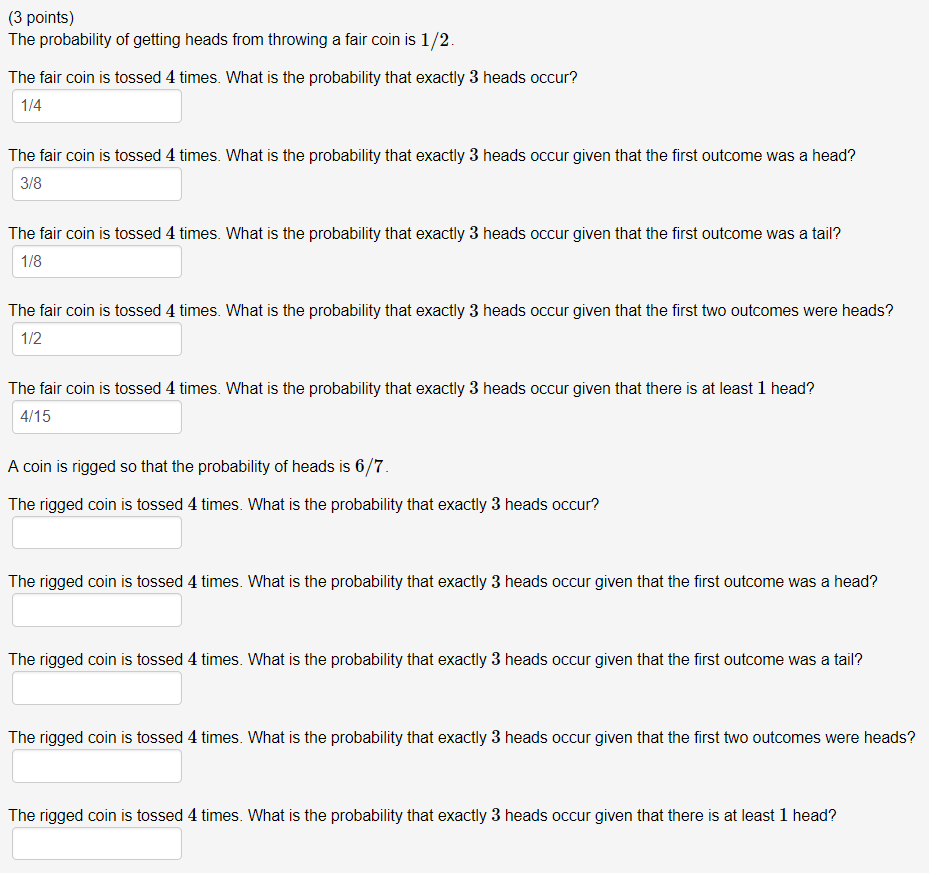The height and width of the screenshot is (874, 930).
Task: Click the 1/2 fraction in fair coin statement
Action: click(x=435, y=40)
